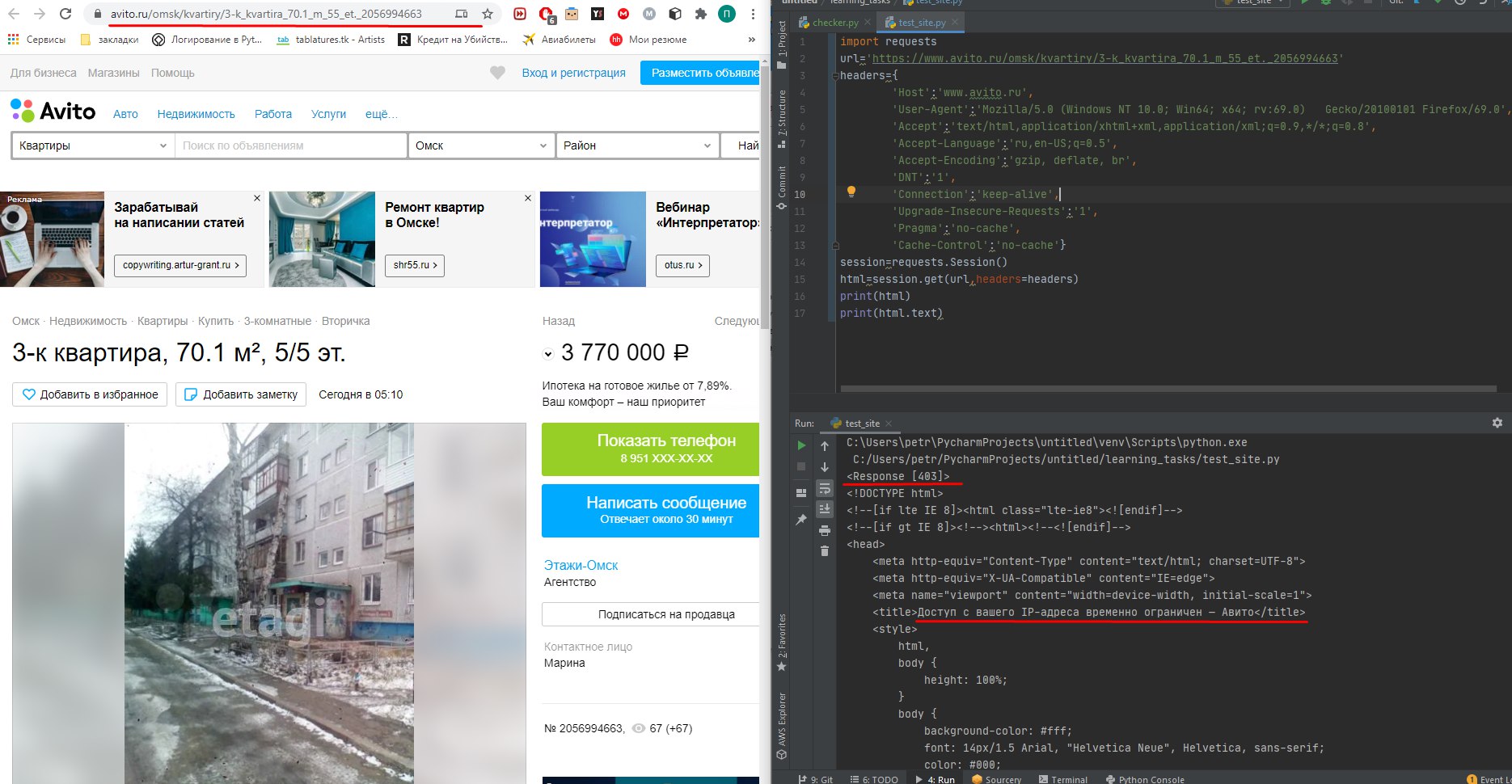Bookmark page with star icon

(487, 14)
